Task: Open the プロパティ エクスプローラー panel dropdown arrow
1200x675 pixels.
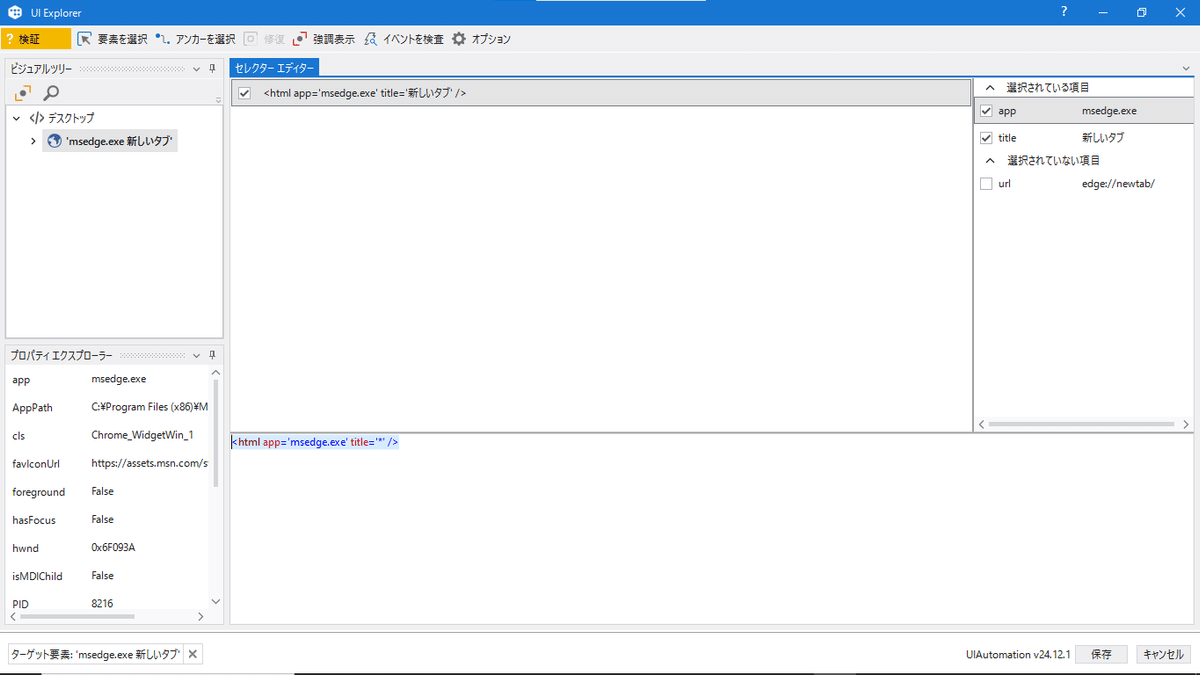Action: point(196,355)
